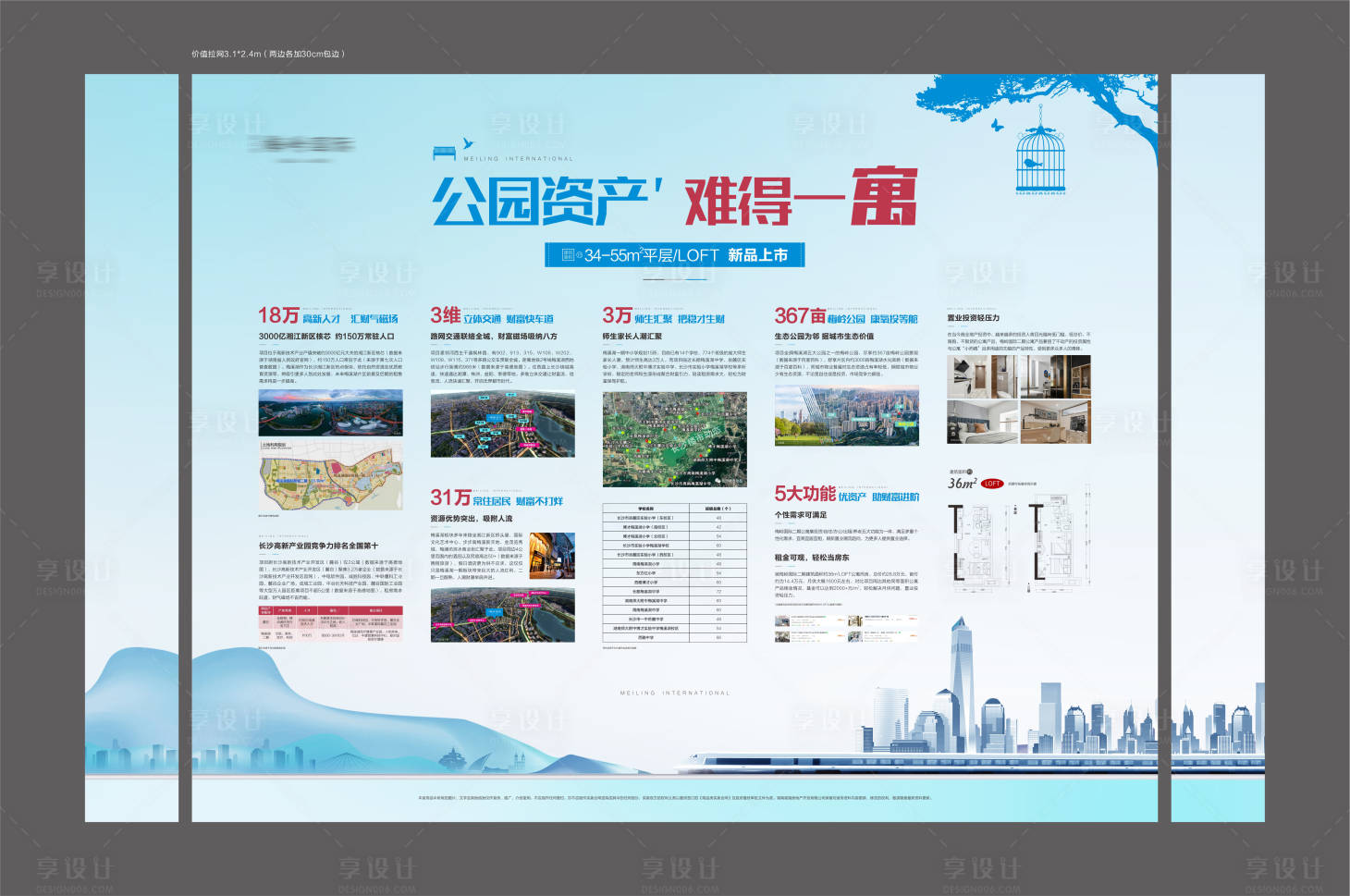Click the heading 18万 高新人才 汇财气磁场
1350x896 pixels.
click(328, 316)
